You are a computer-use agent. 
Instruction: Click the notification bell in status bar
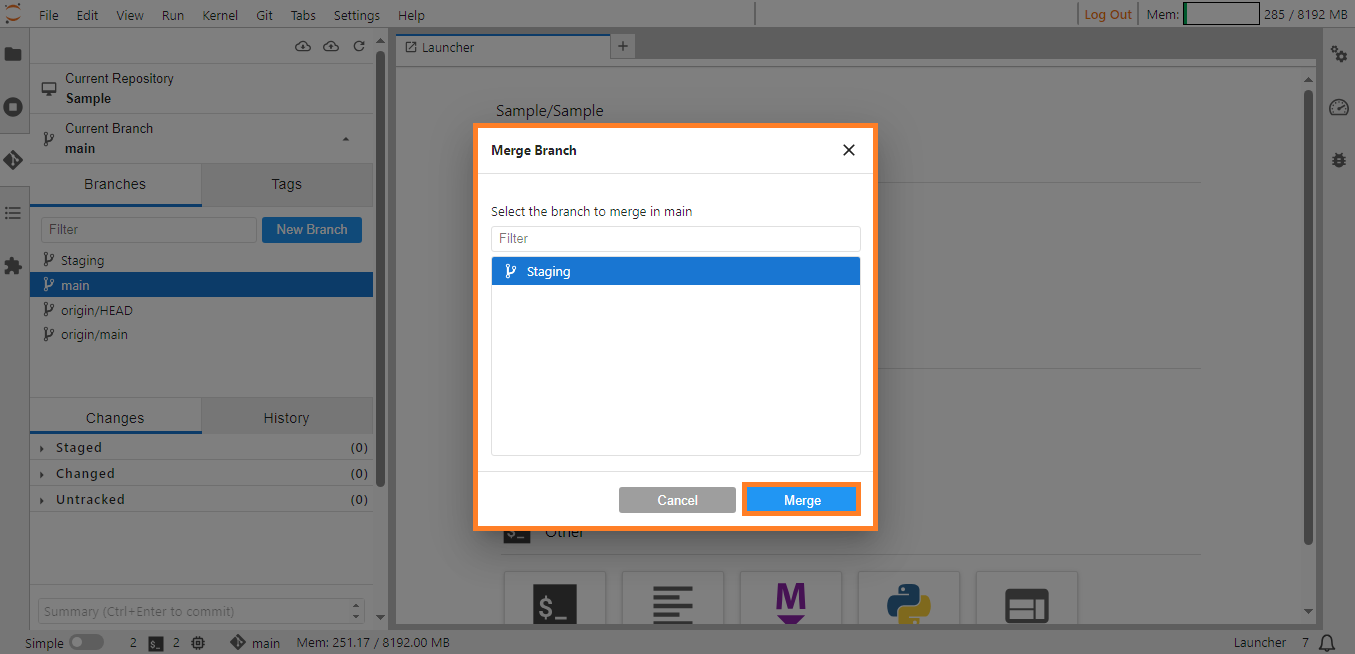(x=1327, y=643)
